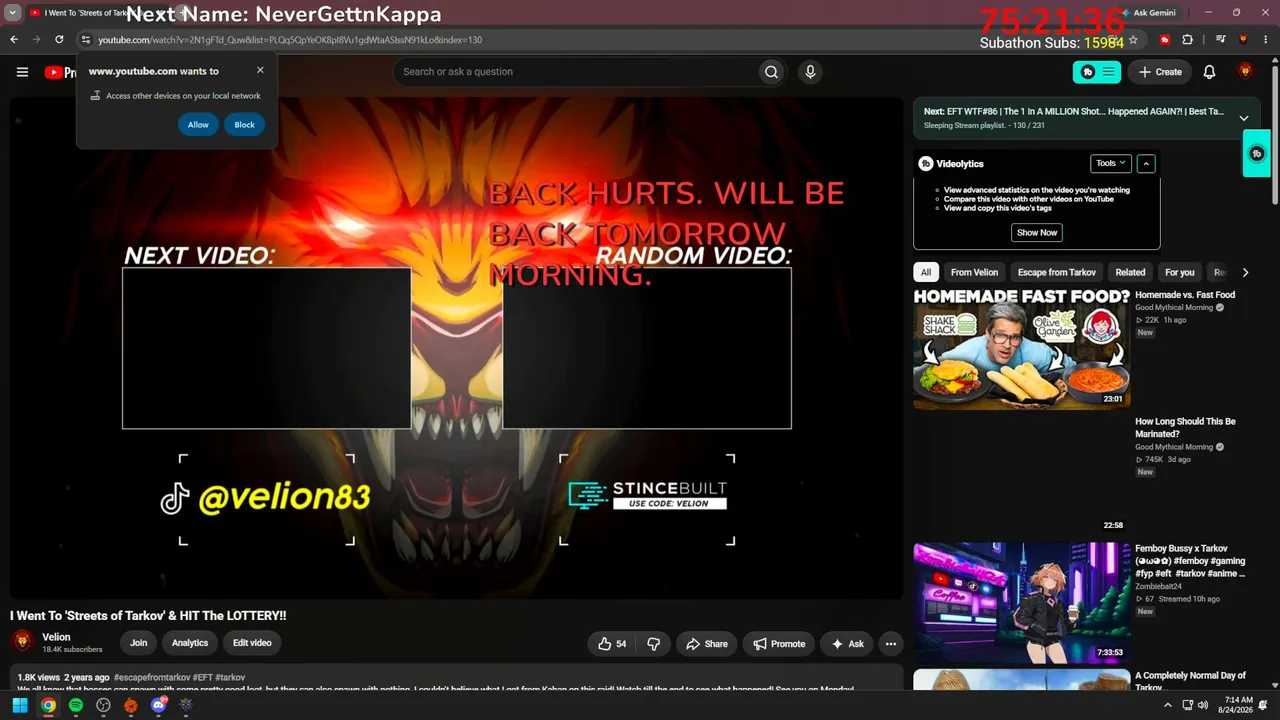The image size is (1280, 720).
Task: Close the local network permission popup
Action: pos(260,70)
